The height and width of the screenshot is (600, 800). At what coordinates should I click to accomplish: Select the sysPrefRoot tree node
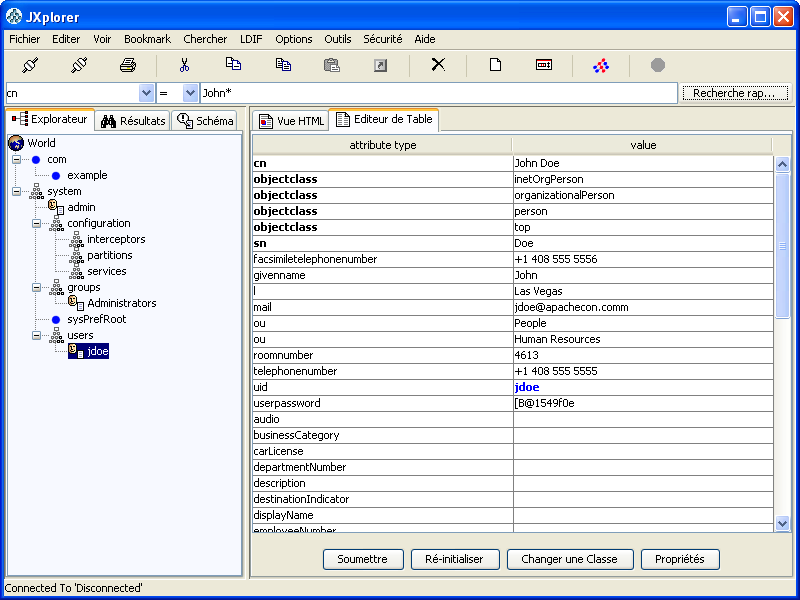tap(96, 319)
